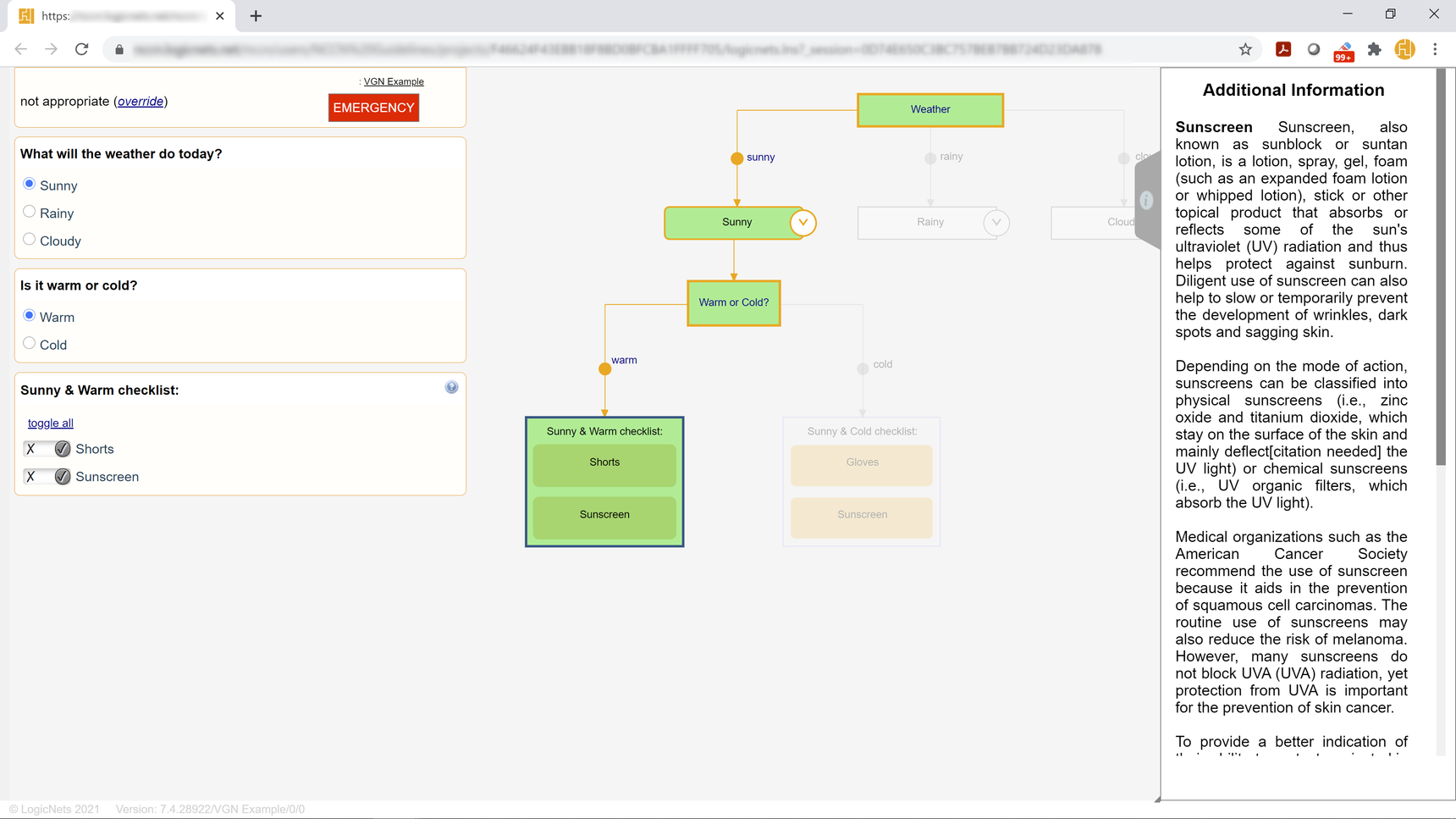1456x819 pixels.
Task: Click the override link
Action: click(141, 102)
